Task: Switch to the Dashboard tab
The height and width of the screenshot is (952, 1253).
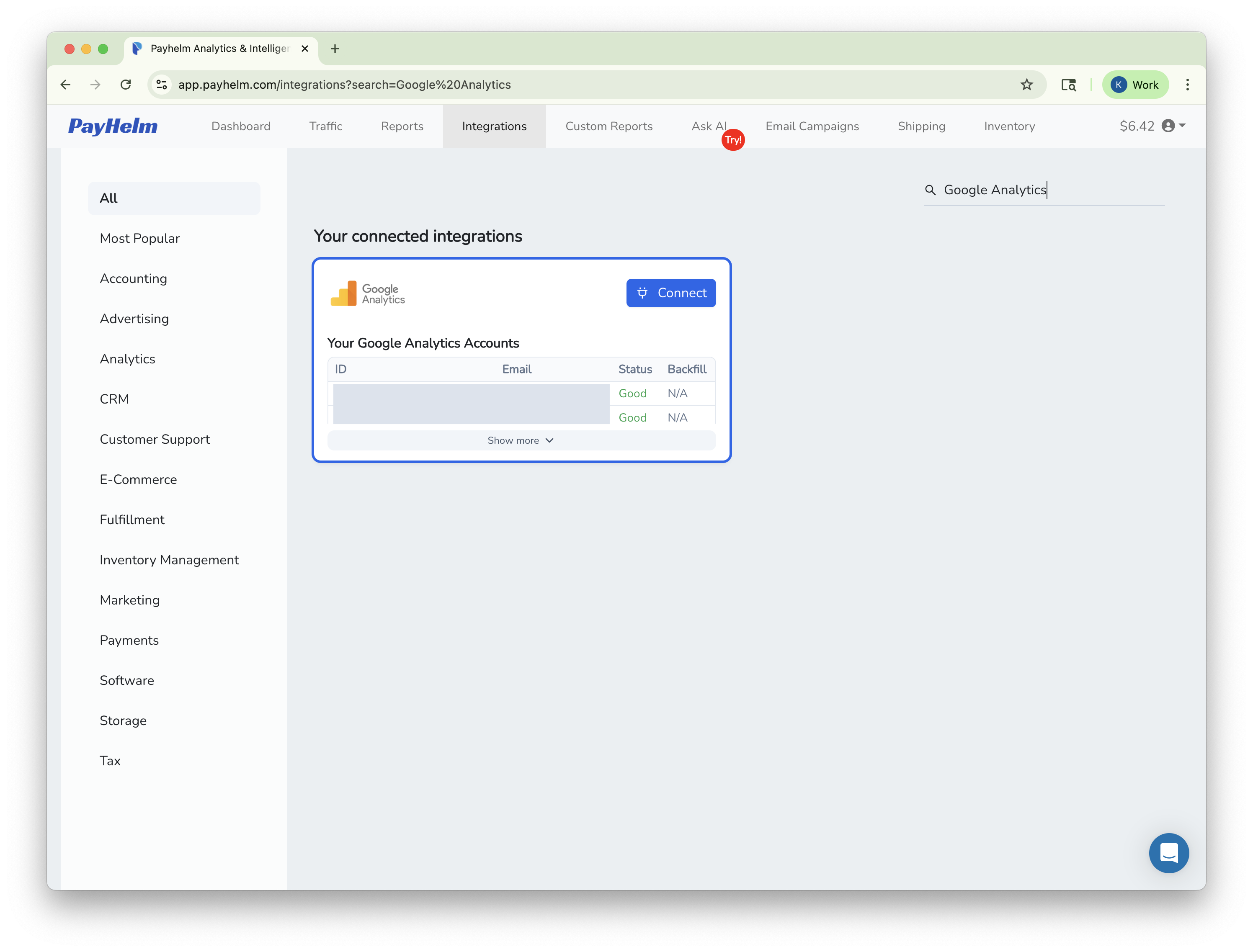Action: click(241, 126)
